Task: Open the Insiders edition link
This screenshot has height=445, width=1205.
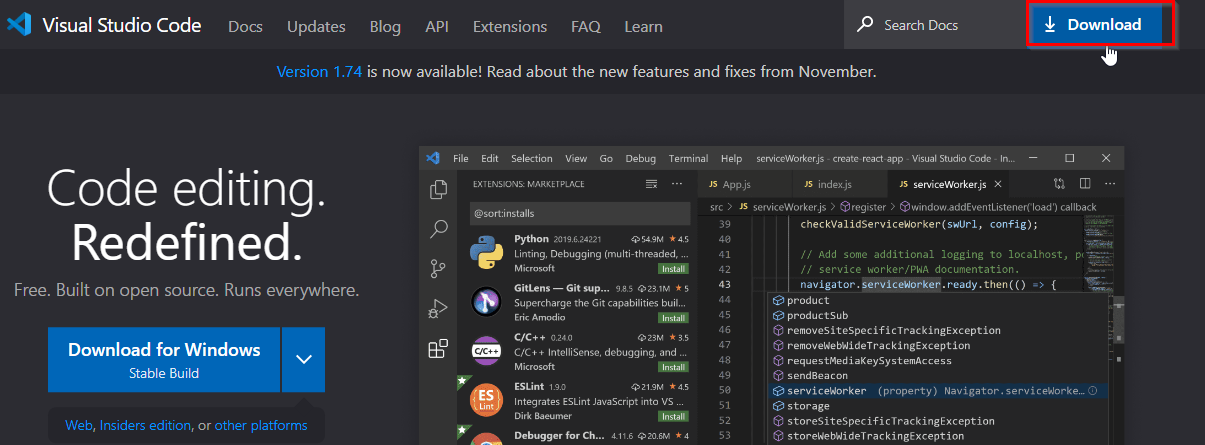Action: pos(145,425)
